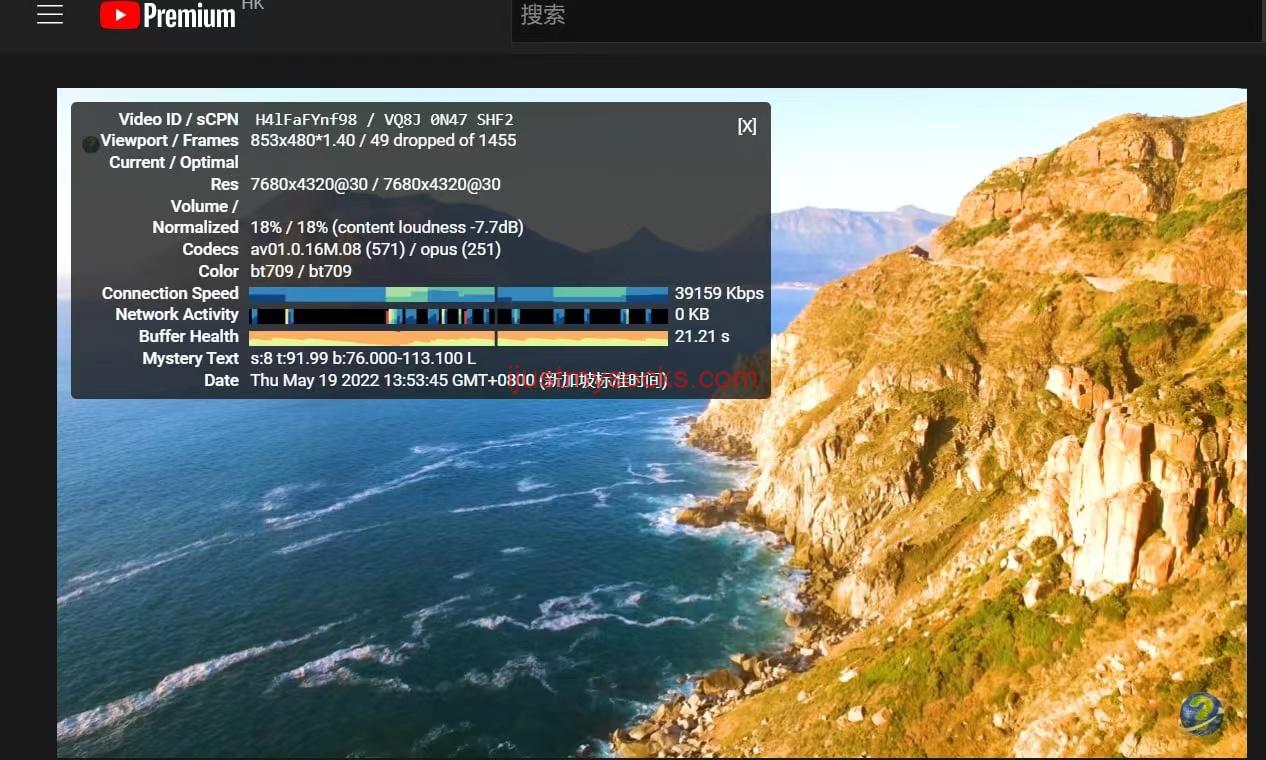Select the video ID H4lFaFYnf98 text

pos(306,120)
